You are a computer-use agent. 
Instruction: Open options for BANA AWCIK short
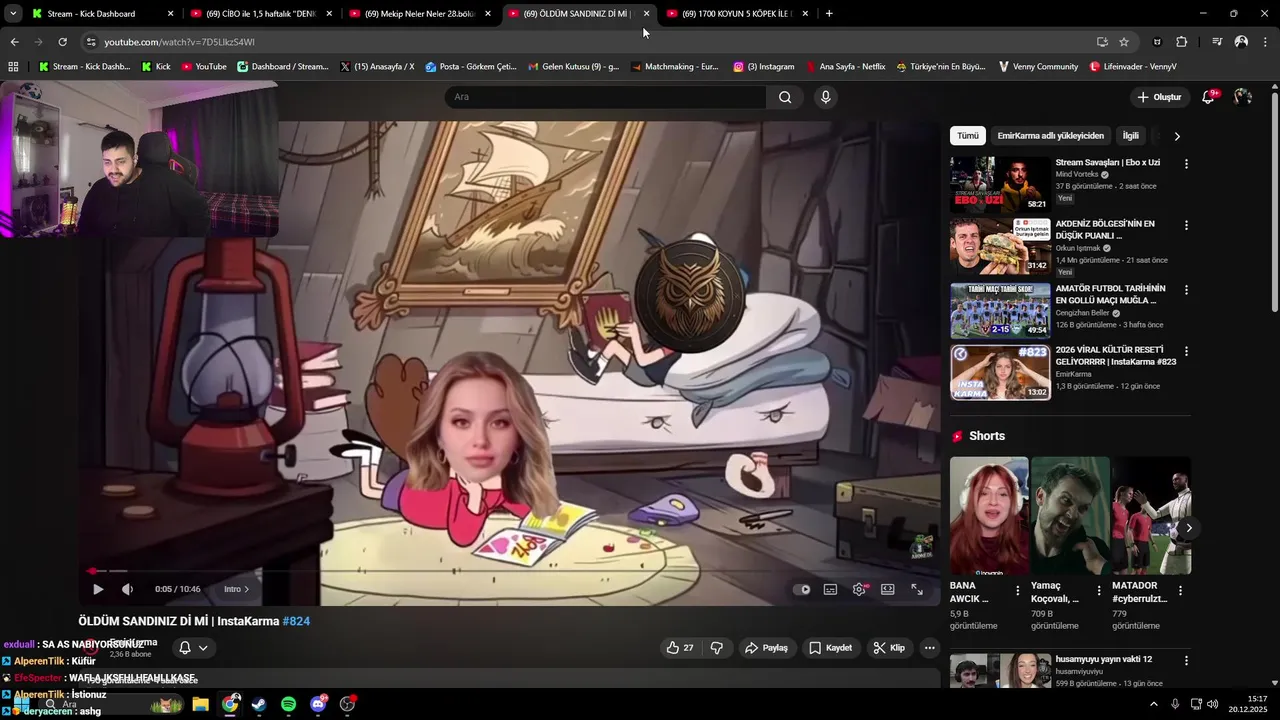pyautogui.click(x=1018, y=591)
